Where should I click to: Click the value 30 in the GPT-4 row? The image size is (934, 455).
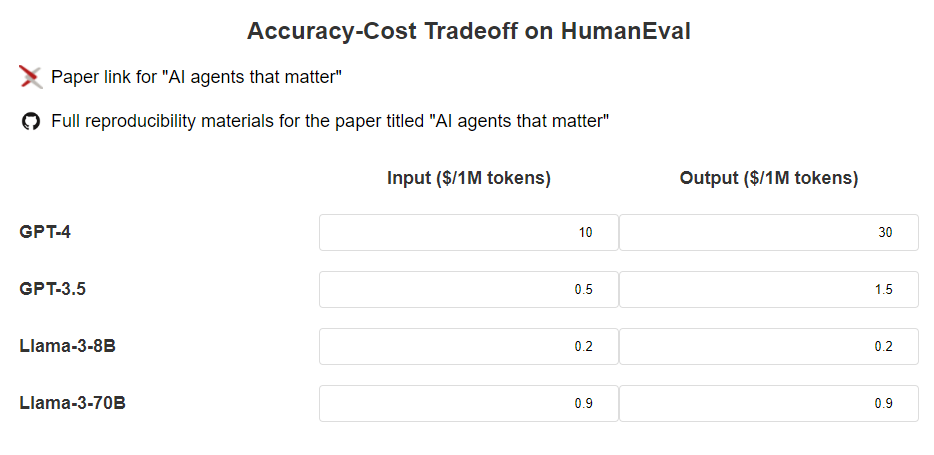point(885,233)
